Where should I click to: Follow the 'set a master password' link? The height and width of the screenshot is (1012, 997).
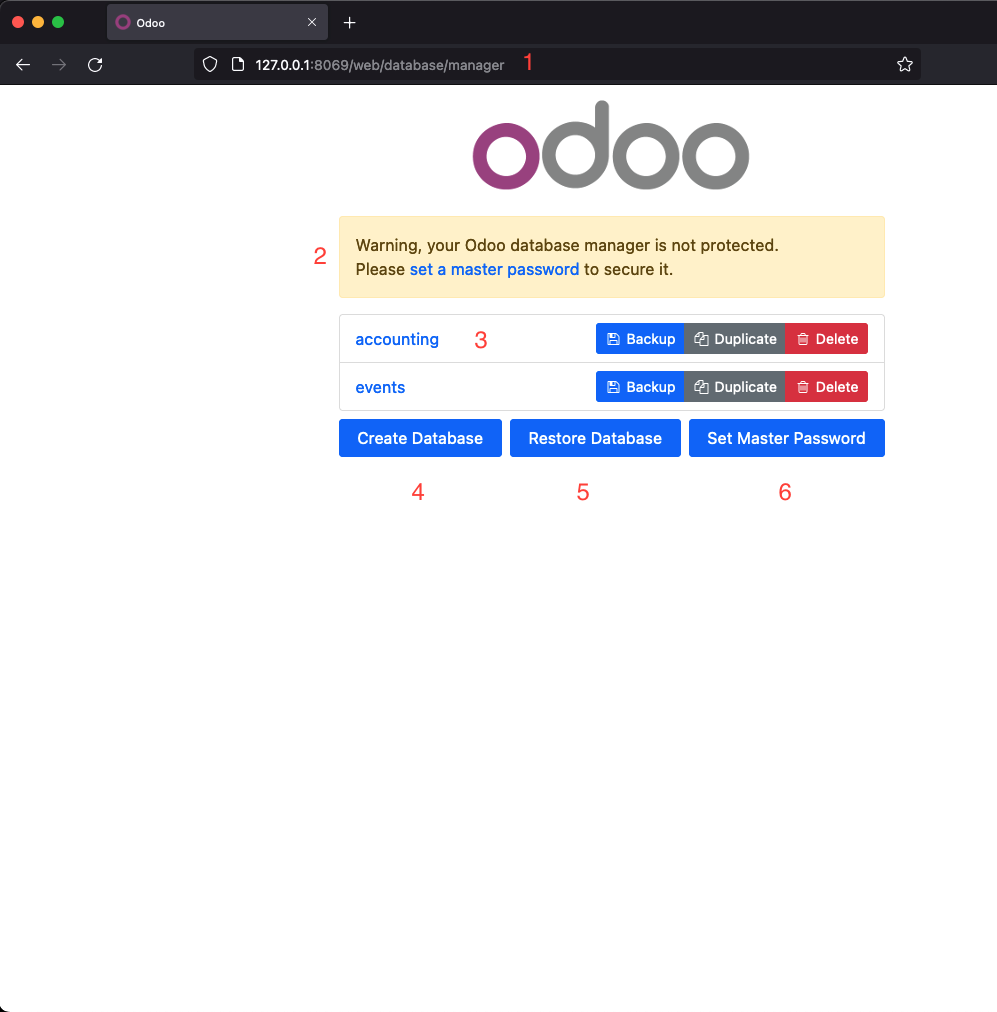(494, 269)
